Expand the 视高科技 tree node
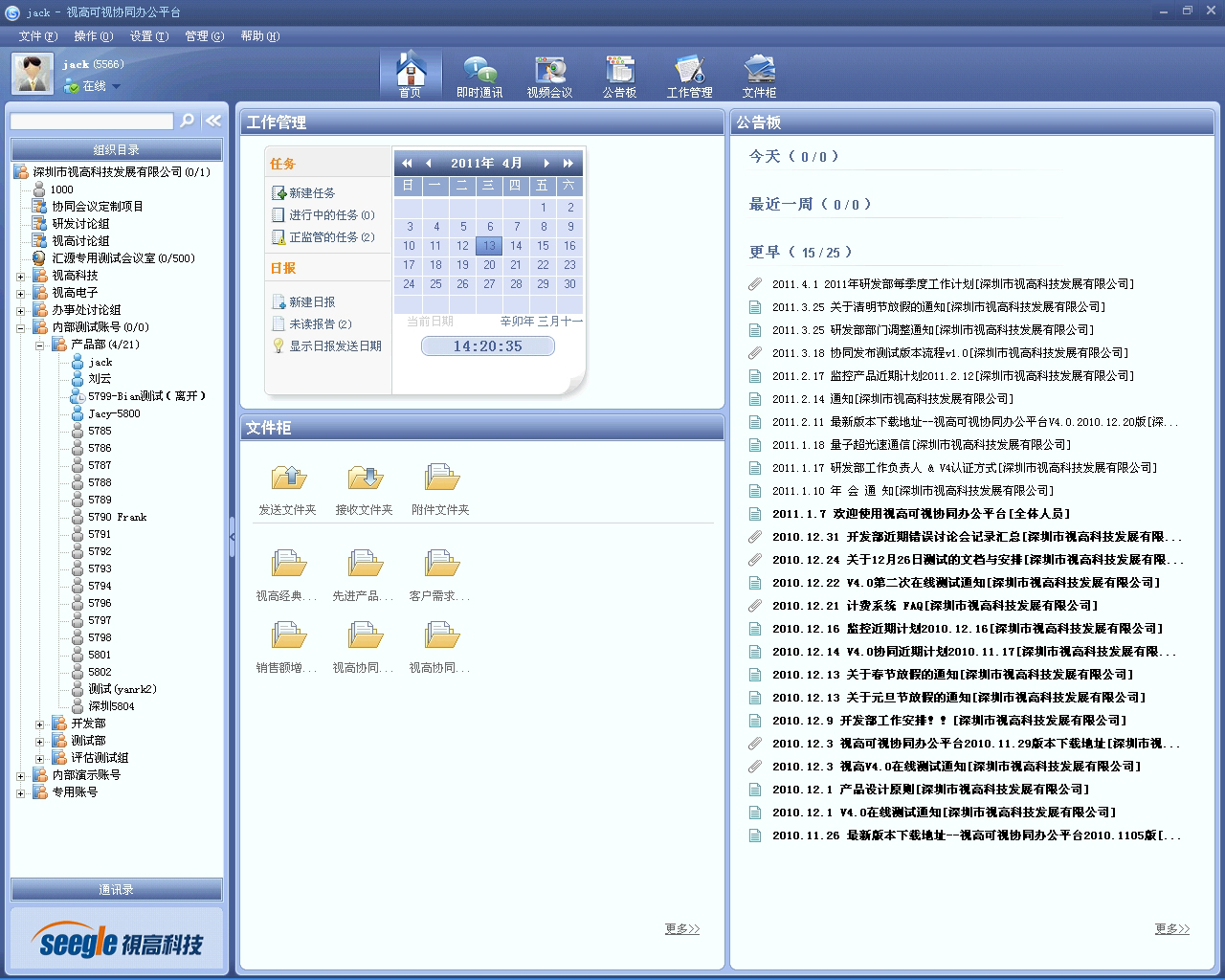Image resolution: width=1225 pixels, height=980 pixels. (x=20, y=277)
